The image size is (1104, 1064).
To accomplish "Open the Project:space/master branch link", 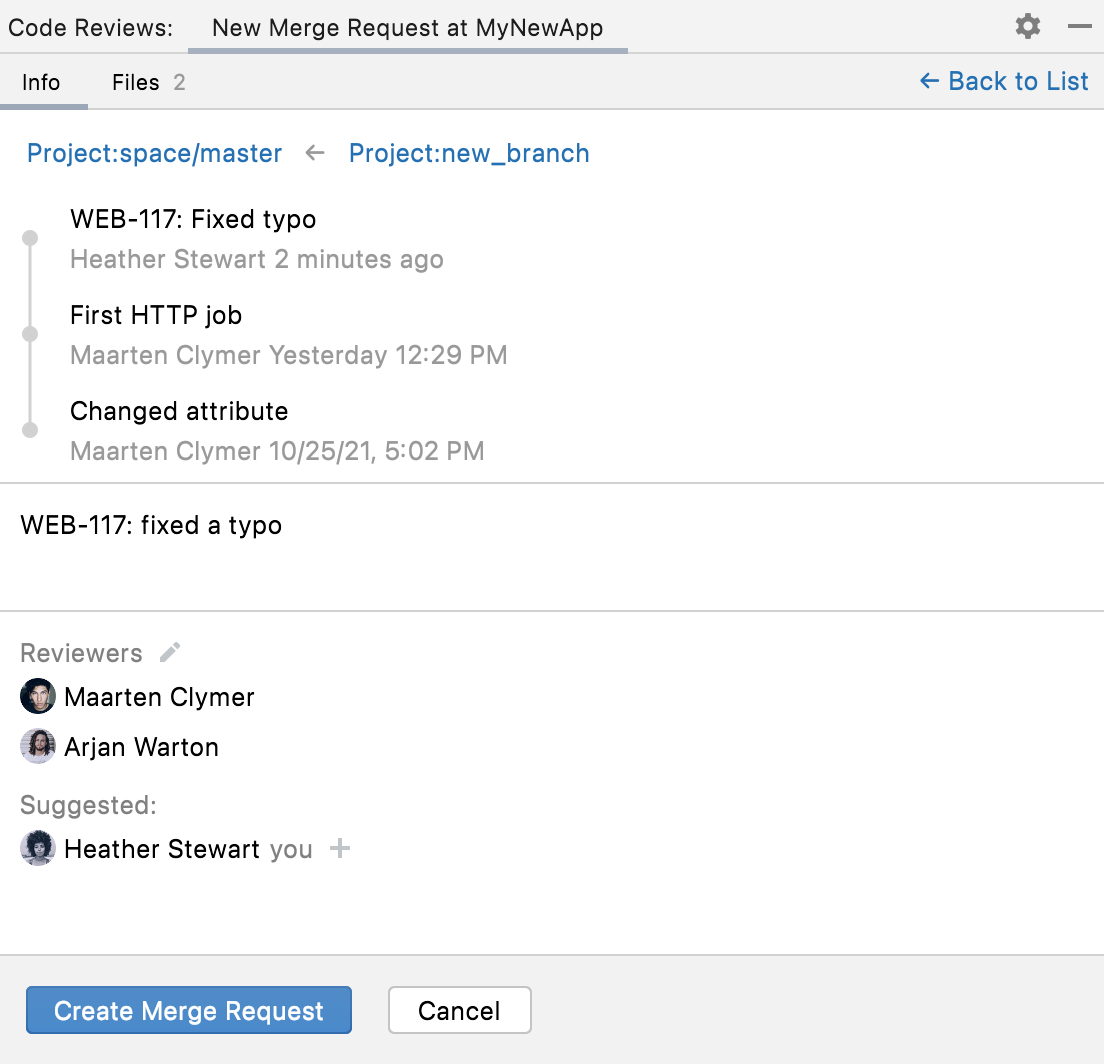I will point(154,153).
